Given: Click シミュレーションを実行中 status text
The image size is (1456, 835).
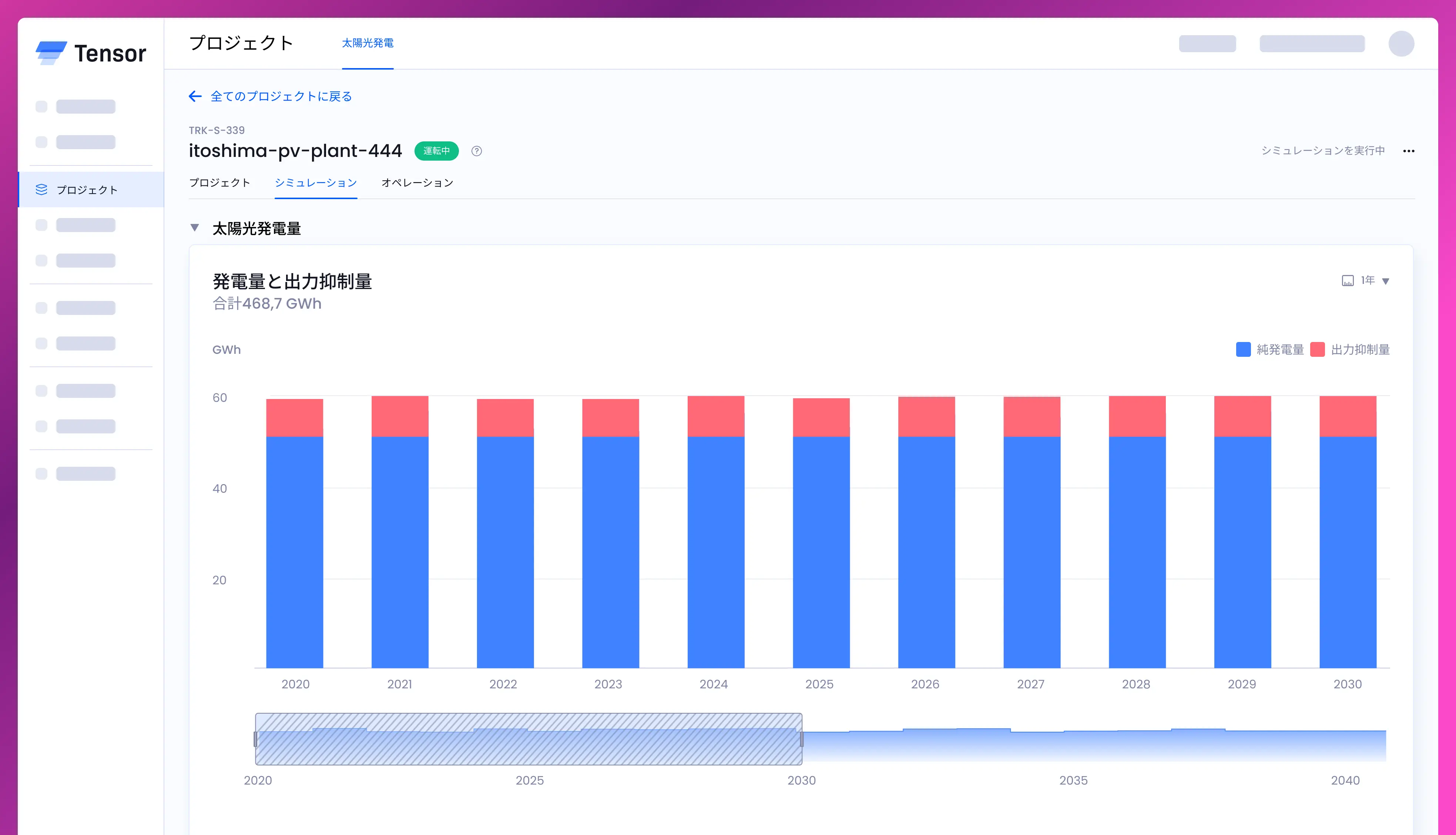Looking at the screenshot, I should tap(1323, 150).
